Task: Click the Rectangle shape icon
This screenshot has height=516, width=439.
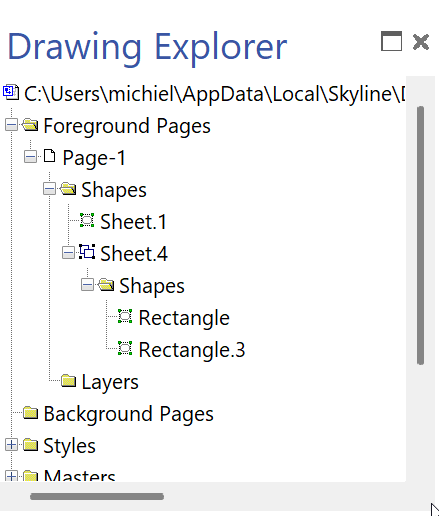Action: [x=125, y=316]
